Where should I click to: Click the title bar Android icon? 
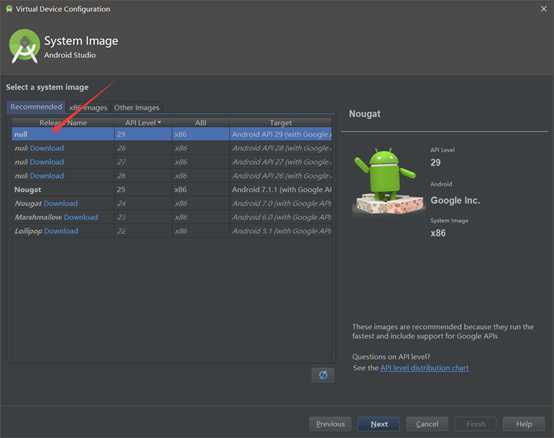click(x=9, y=9)
